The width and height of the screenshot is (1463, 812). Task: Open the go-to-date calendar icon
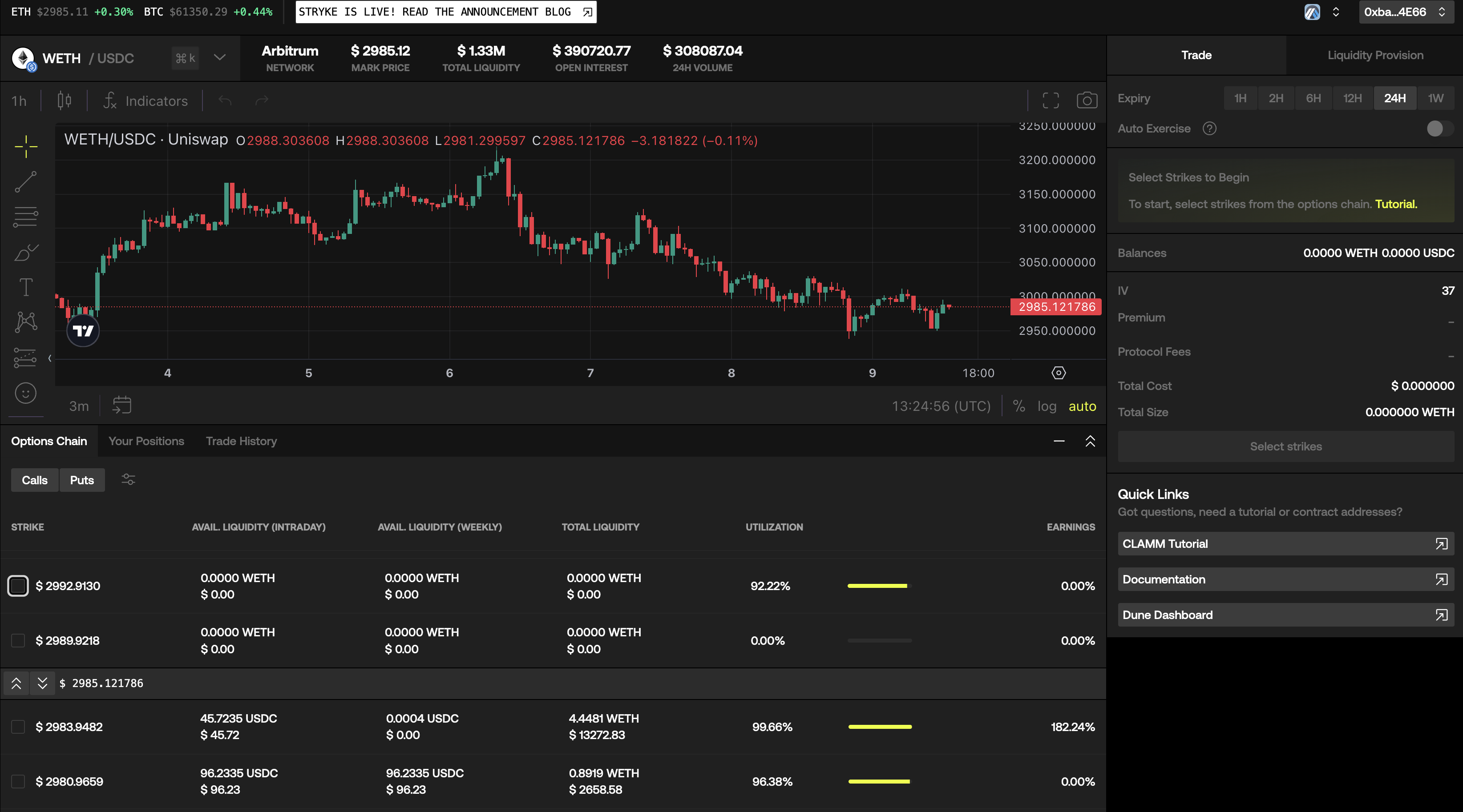pyautogui.click(x=121, y=405)
